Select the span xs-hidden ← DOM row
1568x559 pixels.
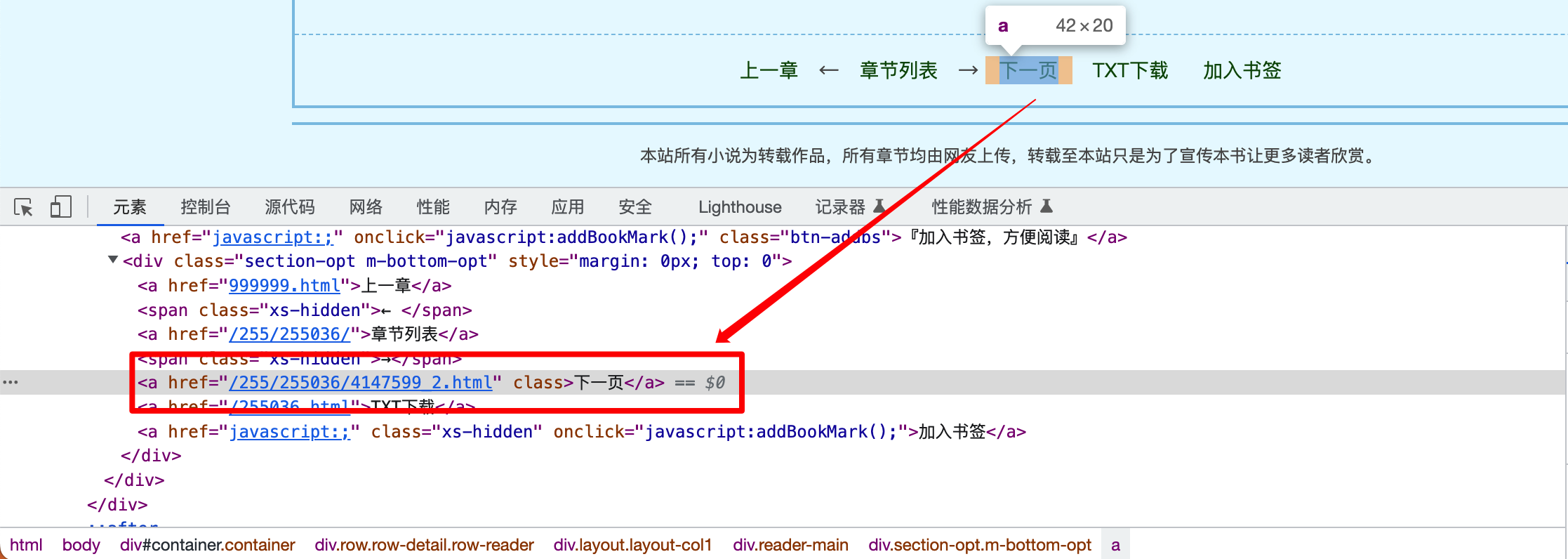[x=305, y=310]
